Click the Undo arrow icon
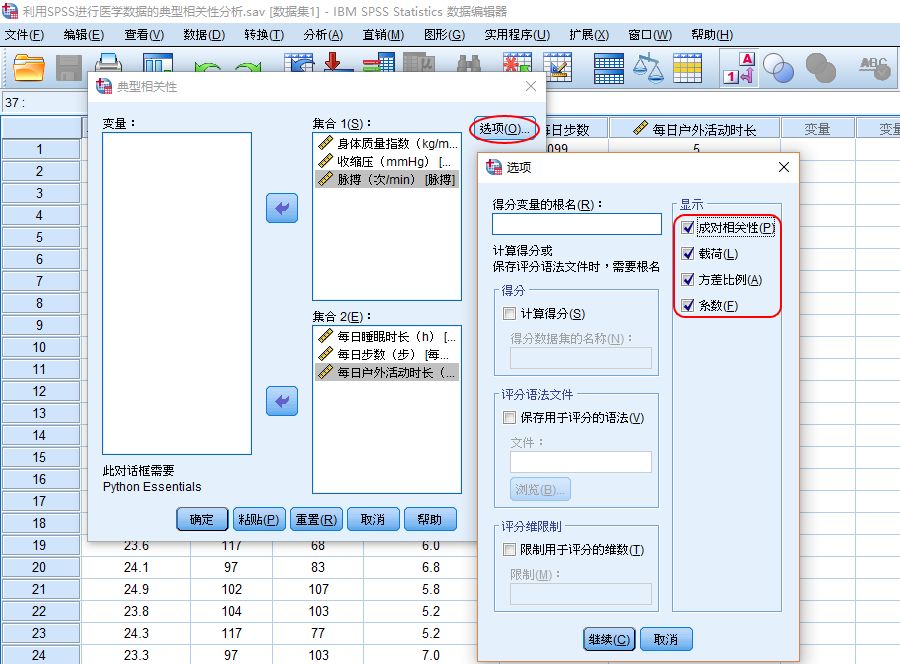The image size is (900, 664). [x=207, y=67]
